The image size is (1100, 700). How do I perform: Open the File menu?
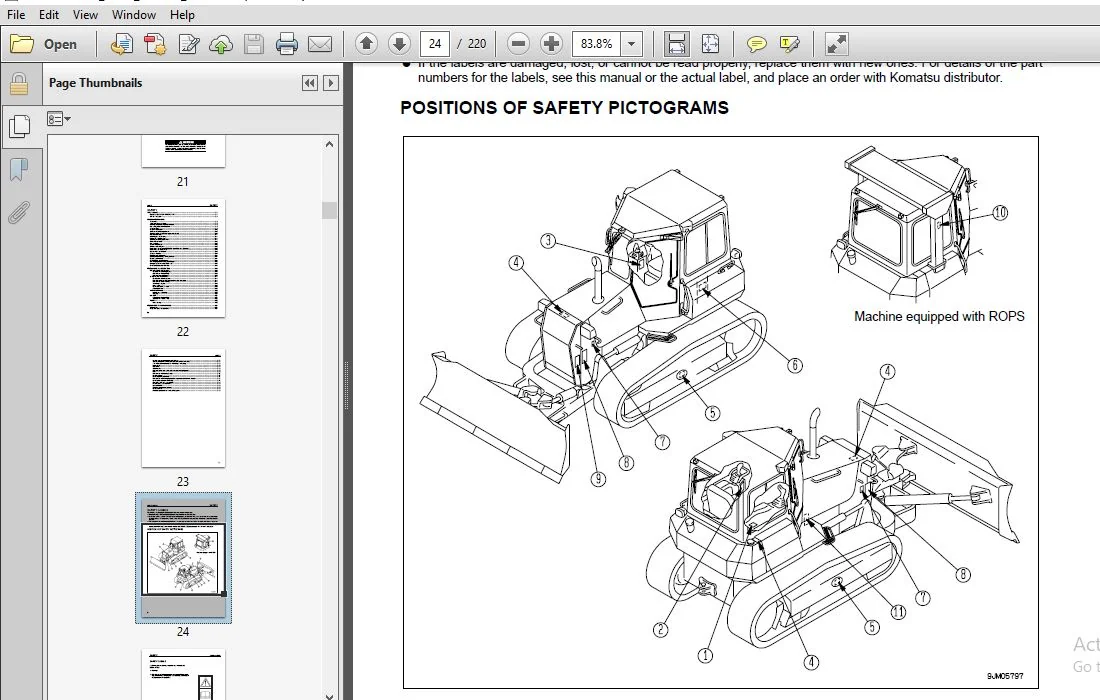(15, 15)
